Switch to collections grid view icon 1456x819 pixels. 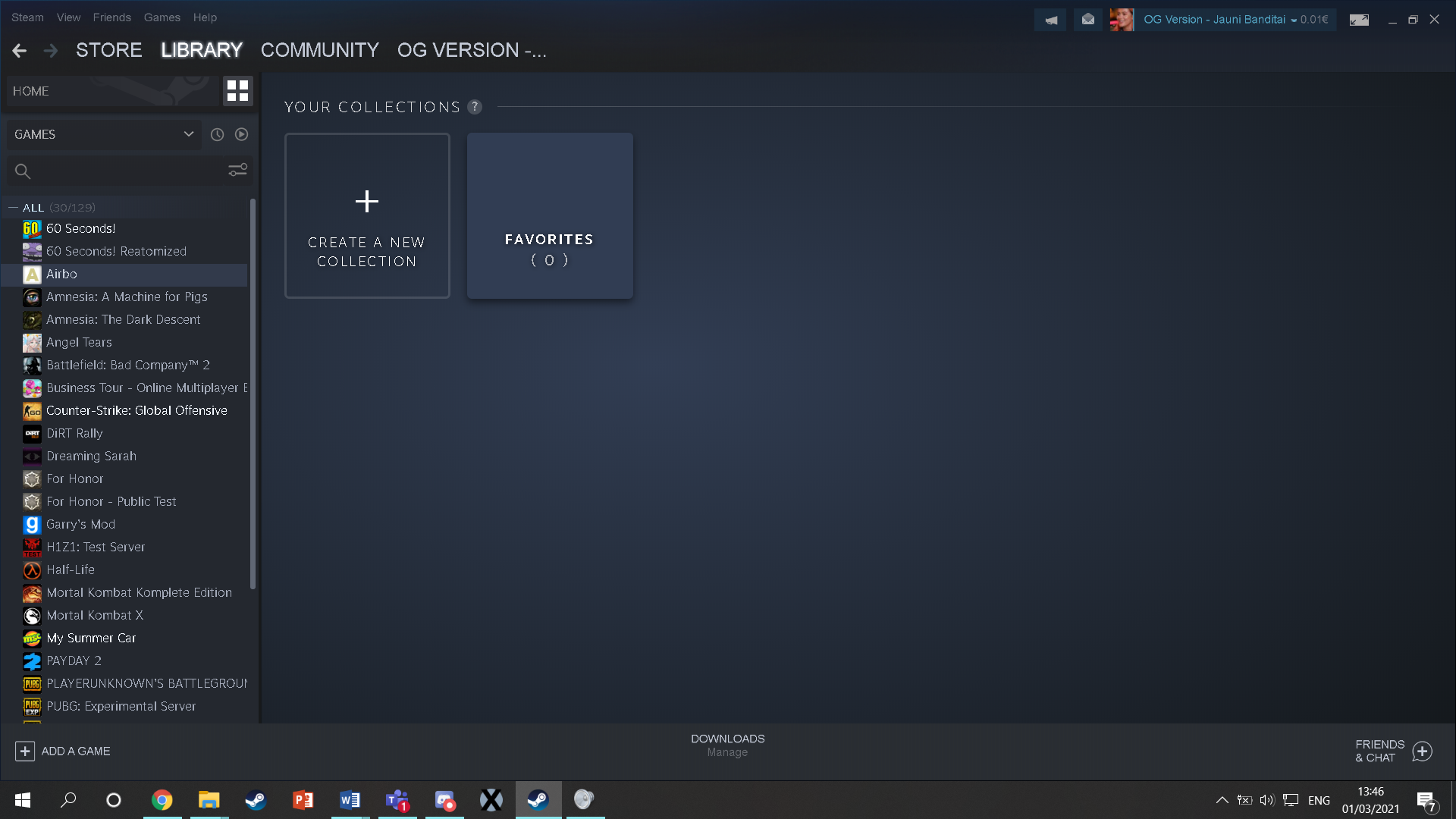pyautogui.click(x=237, y=91)
